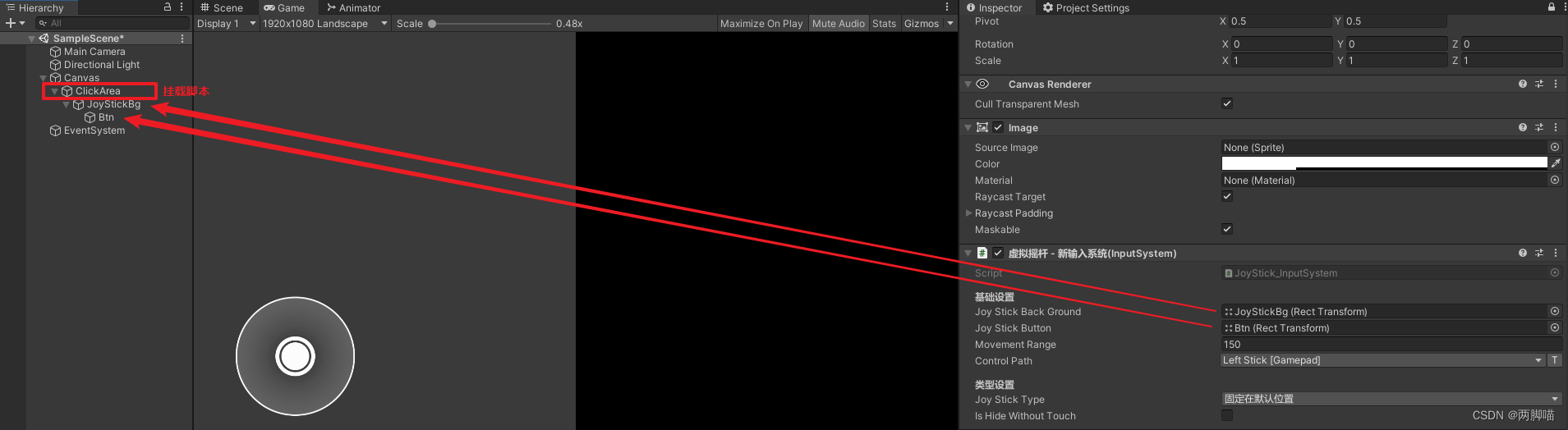Click the Movement Range value field
The width and height of the screenshot is (1568, 430).
(1391, 344)
